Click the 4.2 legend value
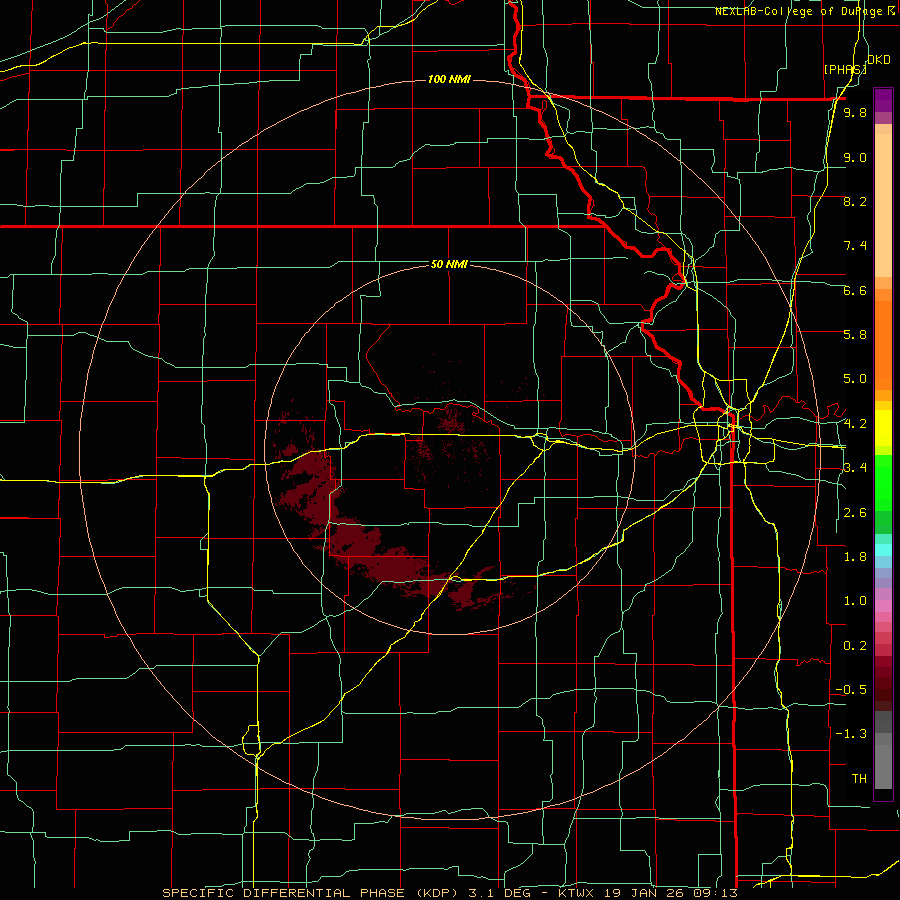The width and height of the screenshot is (900, 900). pos(855,424)
